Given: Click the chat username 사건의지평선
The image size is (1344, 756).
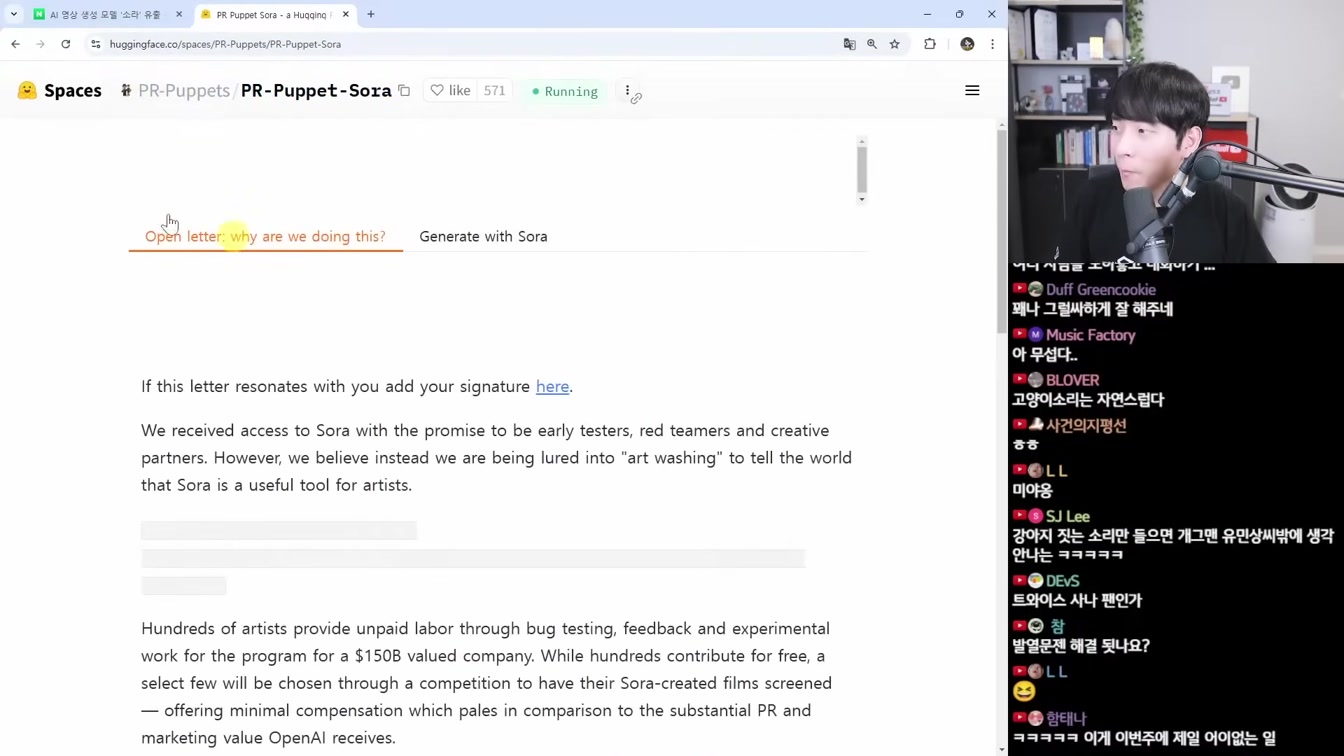Looking at the screenshot, I should click(1086, 425).
